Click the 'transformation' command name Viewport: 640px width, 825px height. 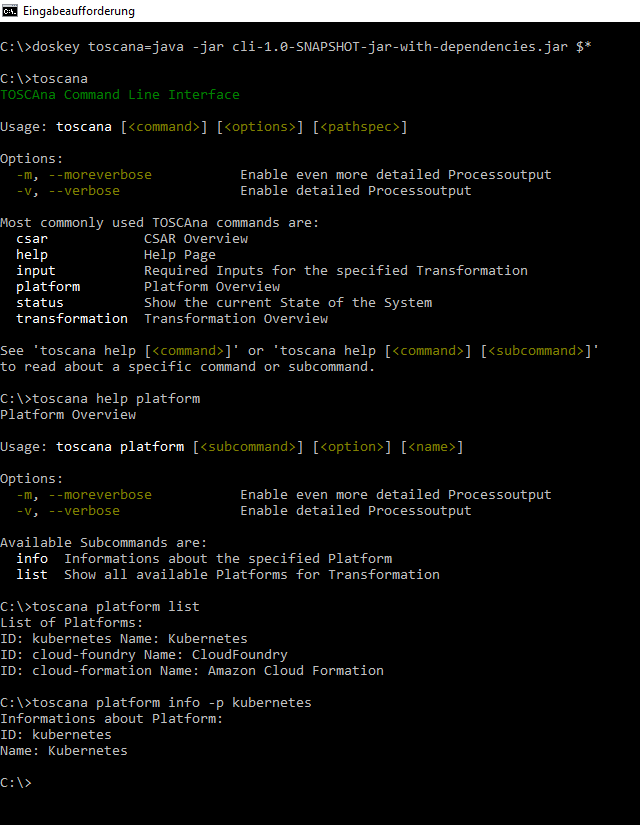pyautogui.click(x=72, y=319)
